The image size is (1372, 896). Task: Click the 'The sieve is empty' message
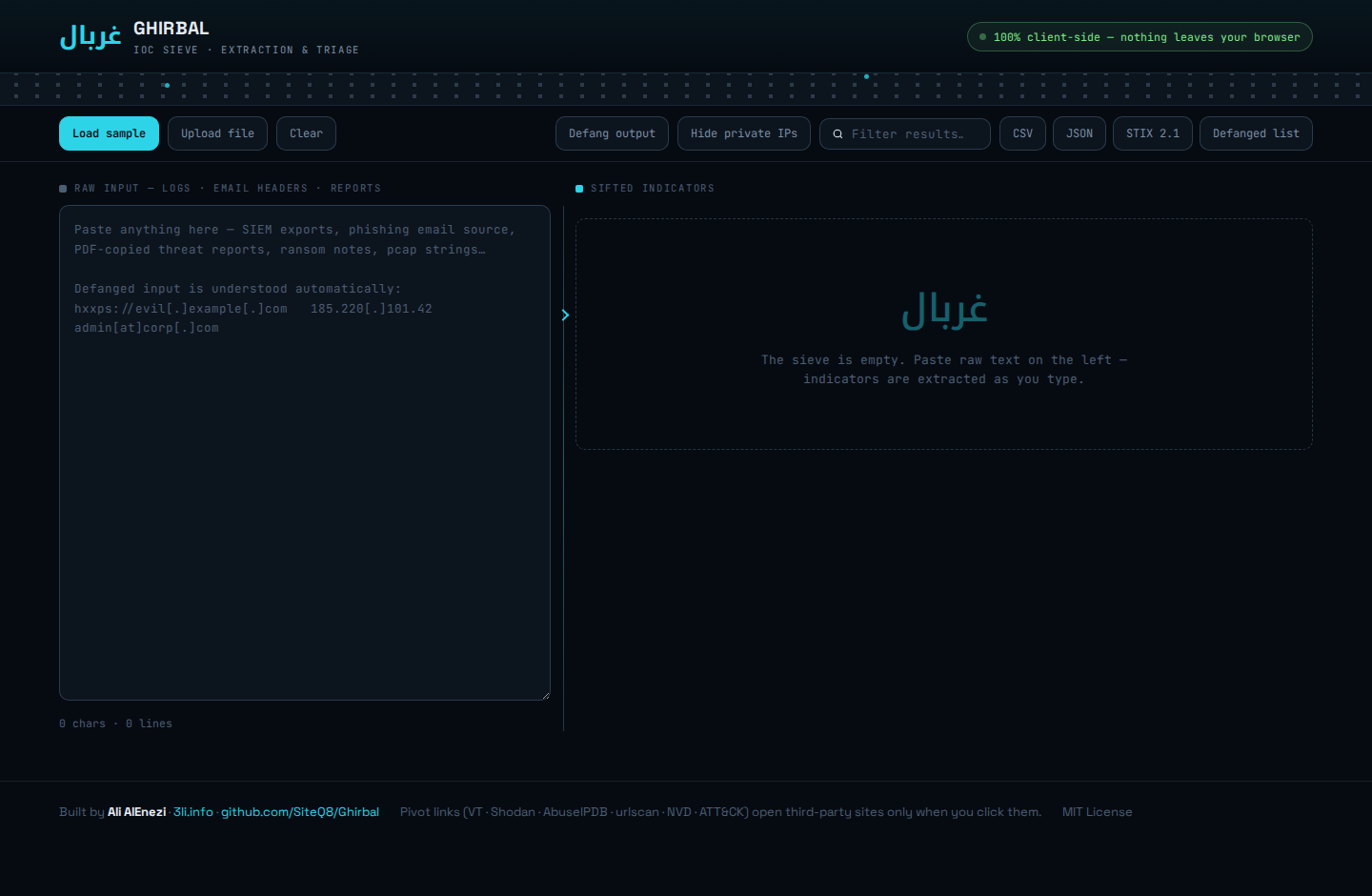944,370
